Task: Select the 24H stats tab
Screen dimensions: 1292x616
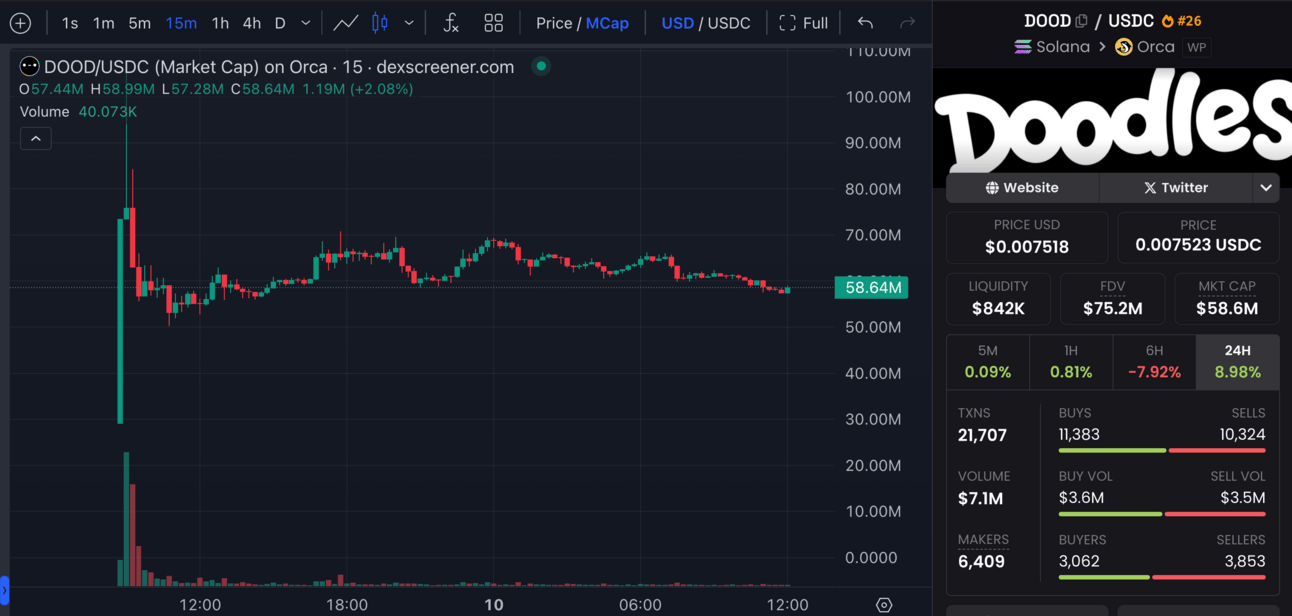Action: [1238, 362]
